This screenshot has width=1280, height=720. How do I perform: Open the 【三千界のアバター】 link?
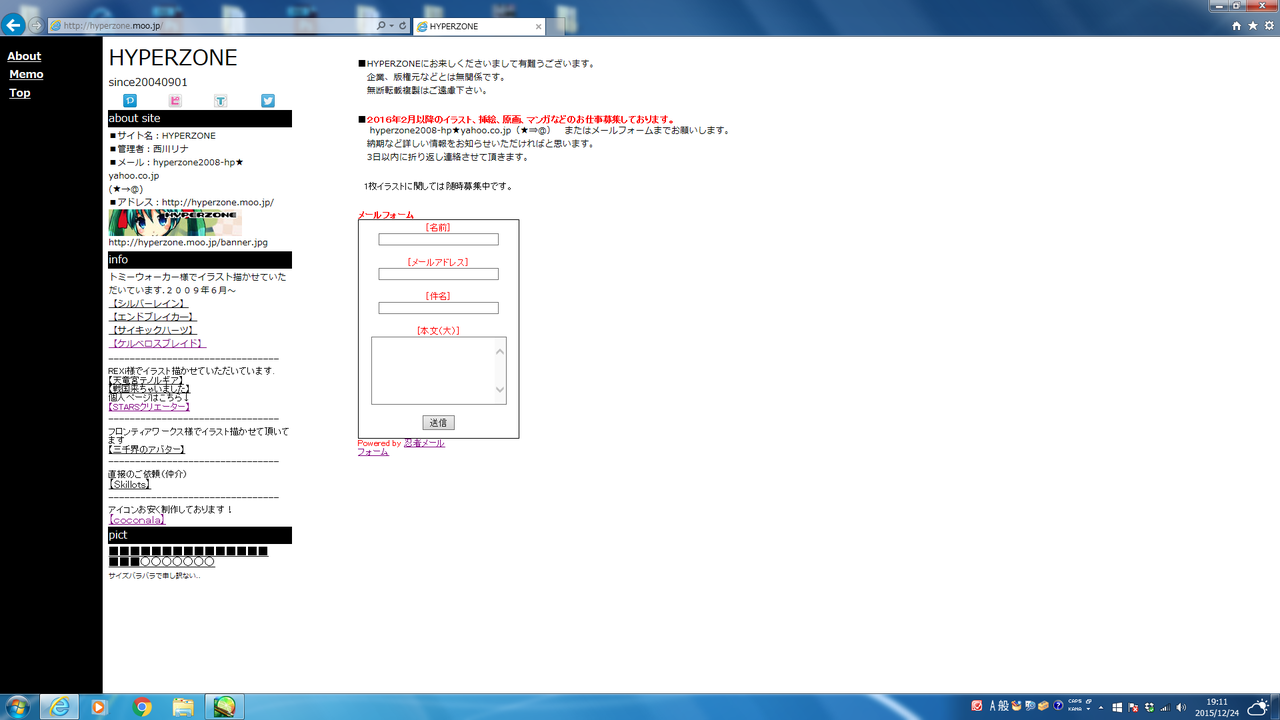point(147,449)
